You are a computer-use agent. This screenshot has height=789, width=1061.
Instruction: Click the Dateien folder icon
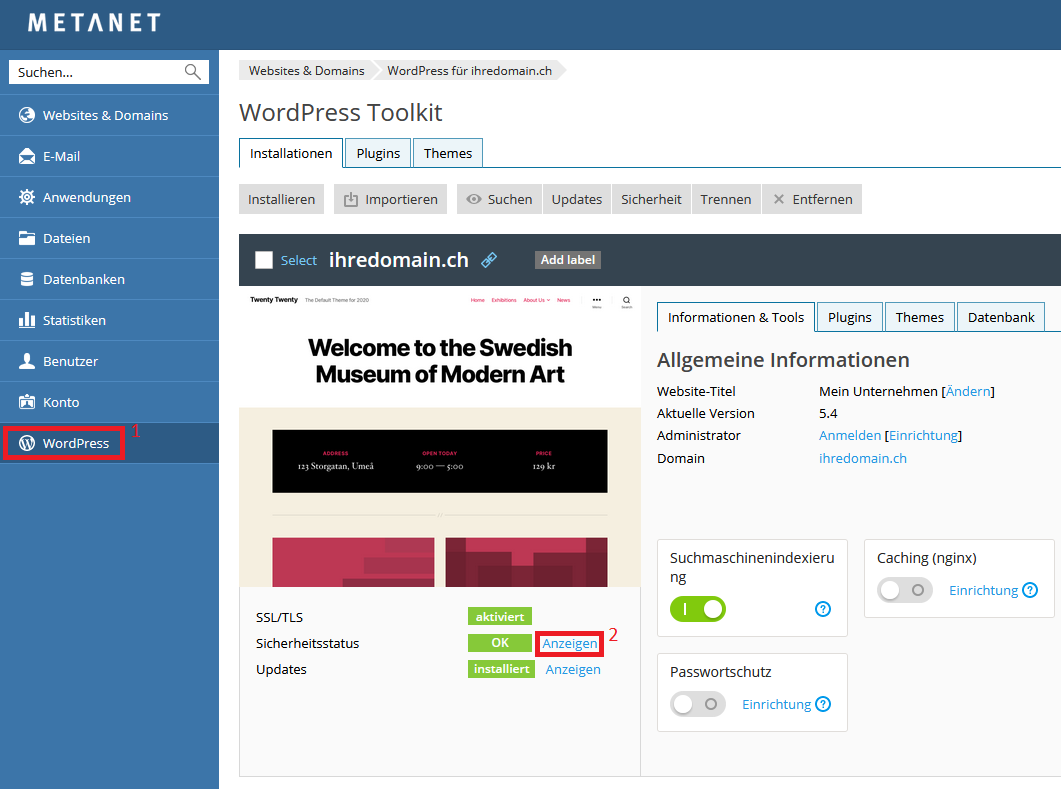27,238
